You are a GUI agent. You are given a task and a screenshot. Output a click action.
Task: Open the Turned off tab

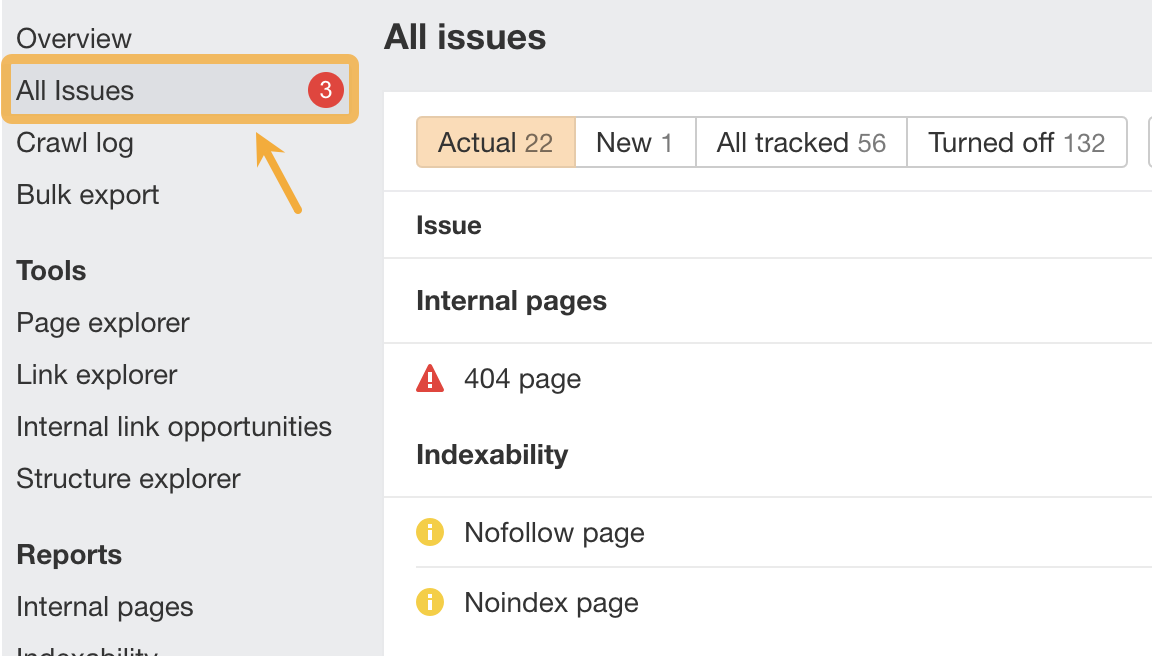(1016, 142)
